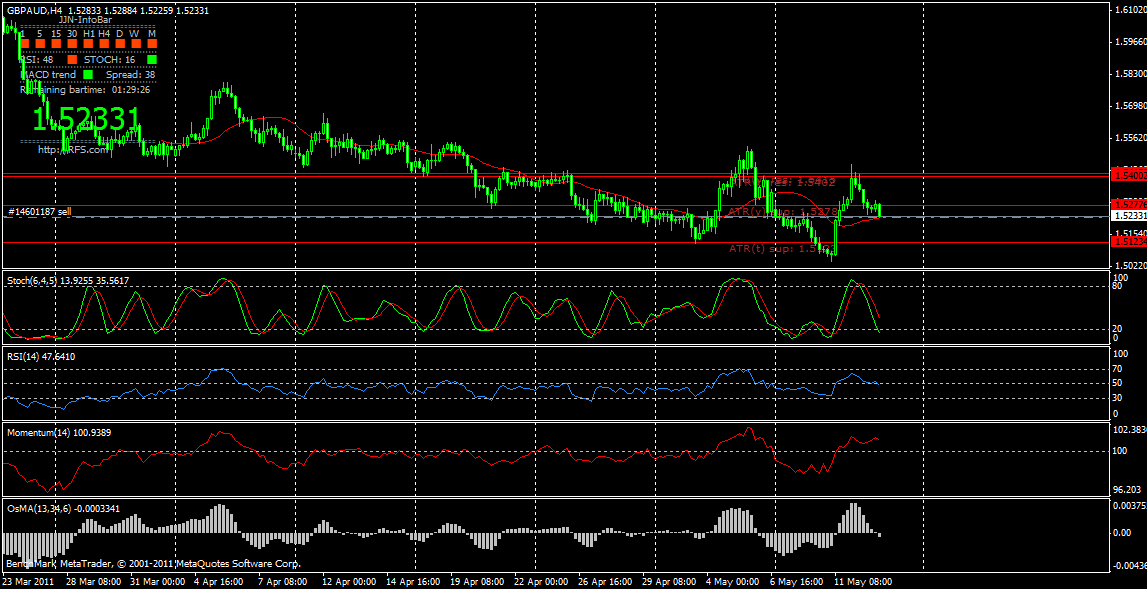Click the GBPAUD,H4 chart title

point(33,11)
